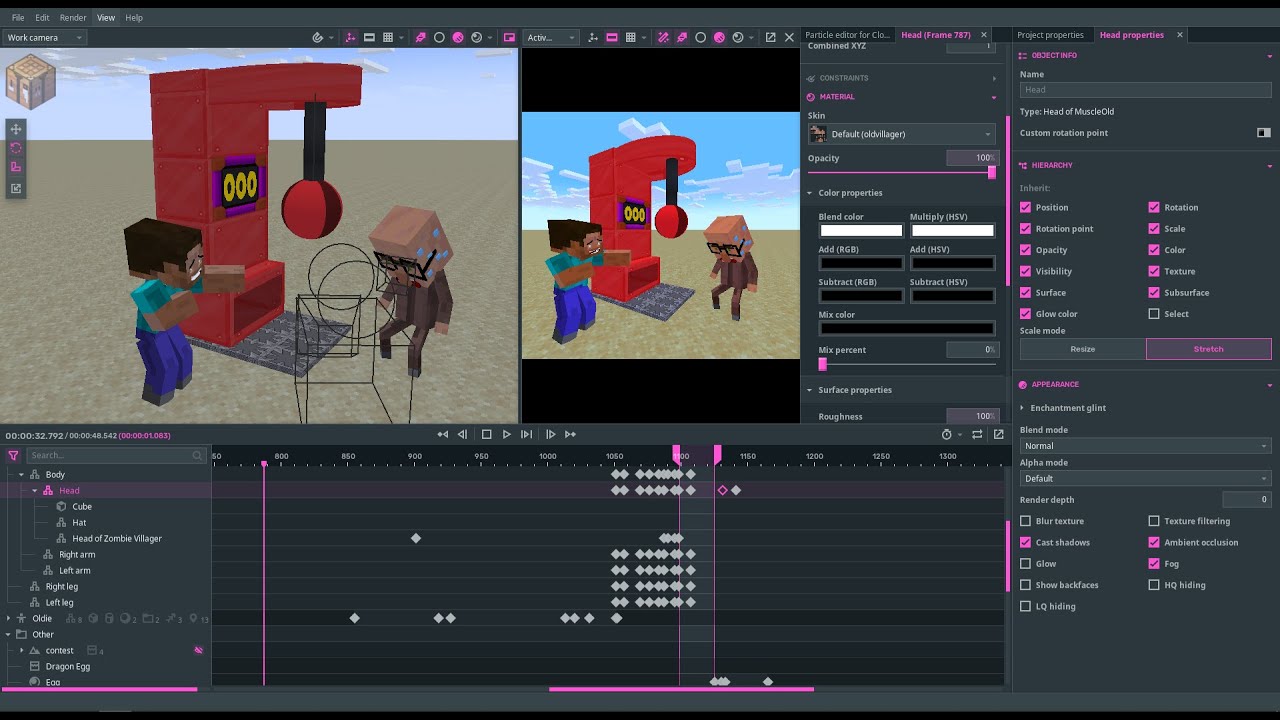
Task: Toggle the grid overlay in the work camera toolbar
Action: [387, 37]
